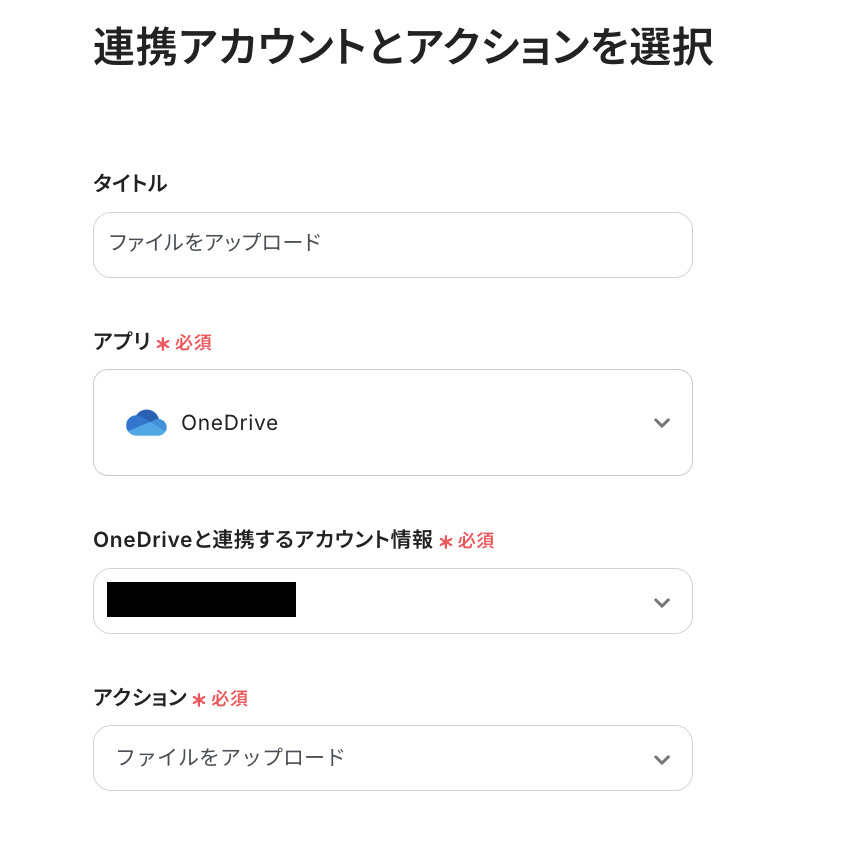Select the OneDrive text in app selector
This screenshot has width=846, height=842.
(229, 423)
